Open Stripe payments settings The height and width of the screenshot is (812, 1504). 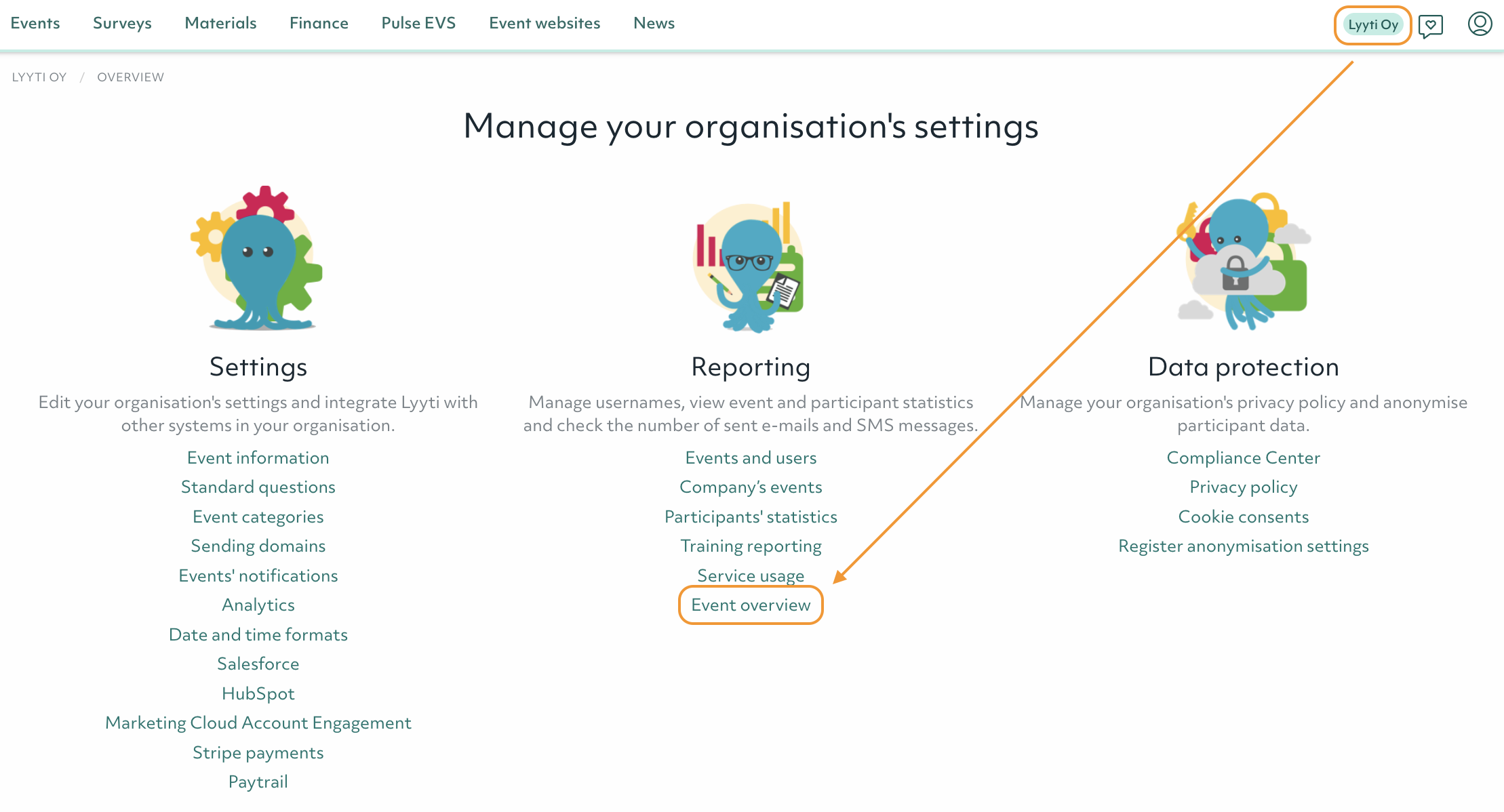258,752
